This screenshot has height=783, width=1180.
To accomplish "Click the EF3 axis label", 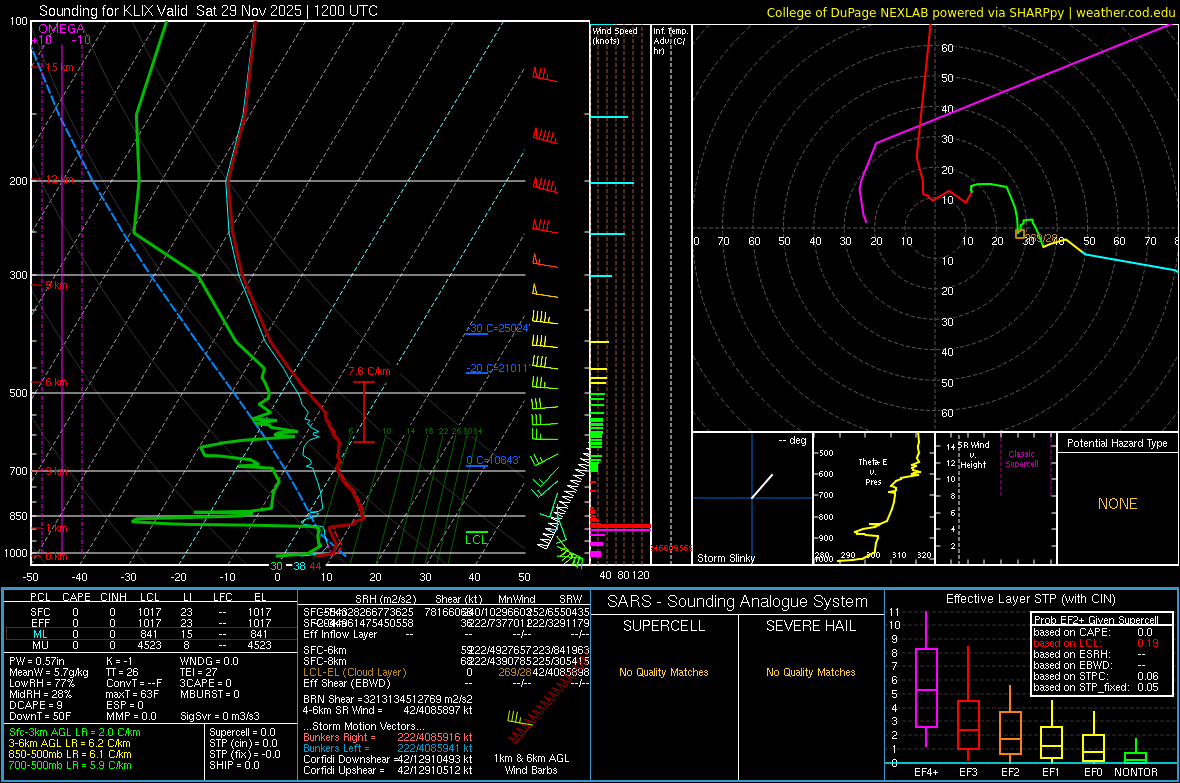I will pos(968,772).
